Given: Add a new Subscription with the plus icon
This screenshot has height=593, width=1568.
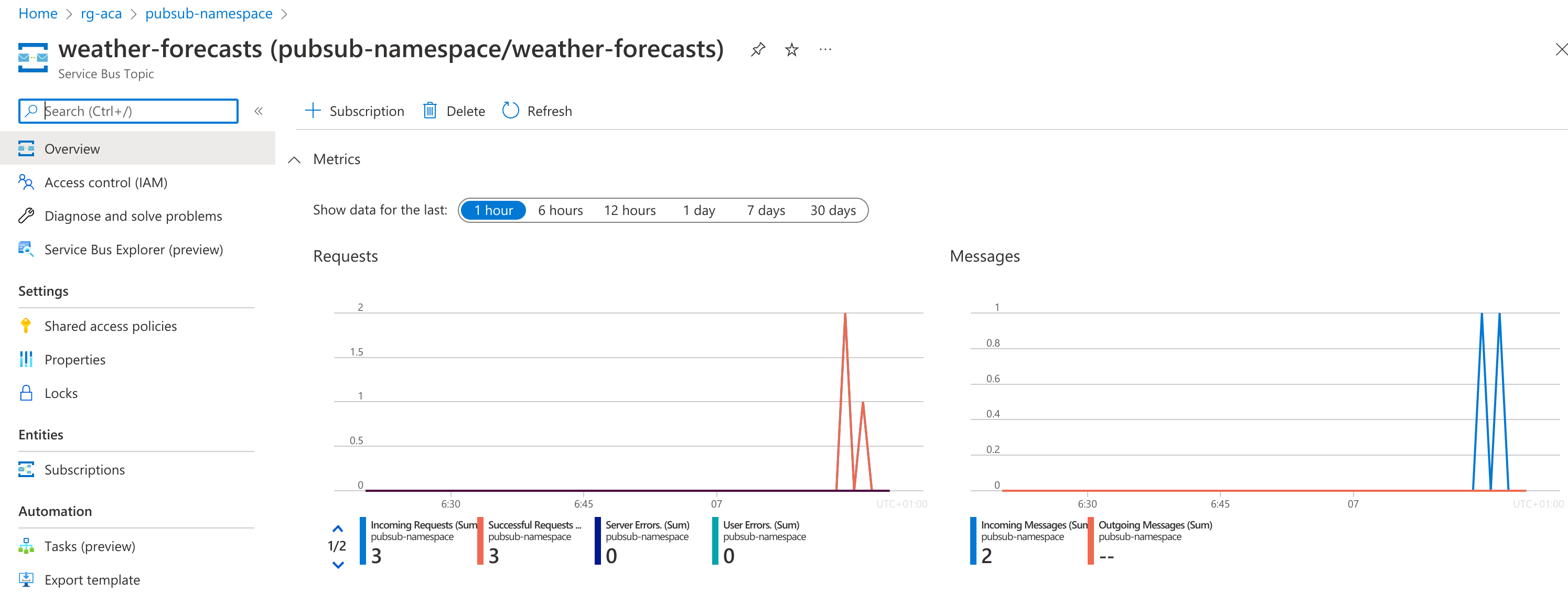Looking at the screenshot, I should pyautogui.click(x=312, y=111).
